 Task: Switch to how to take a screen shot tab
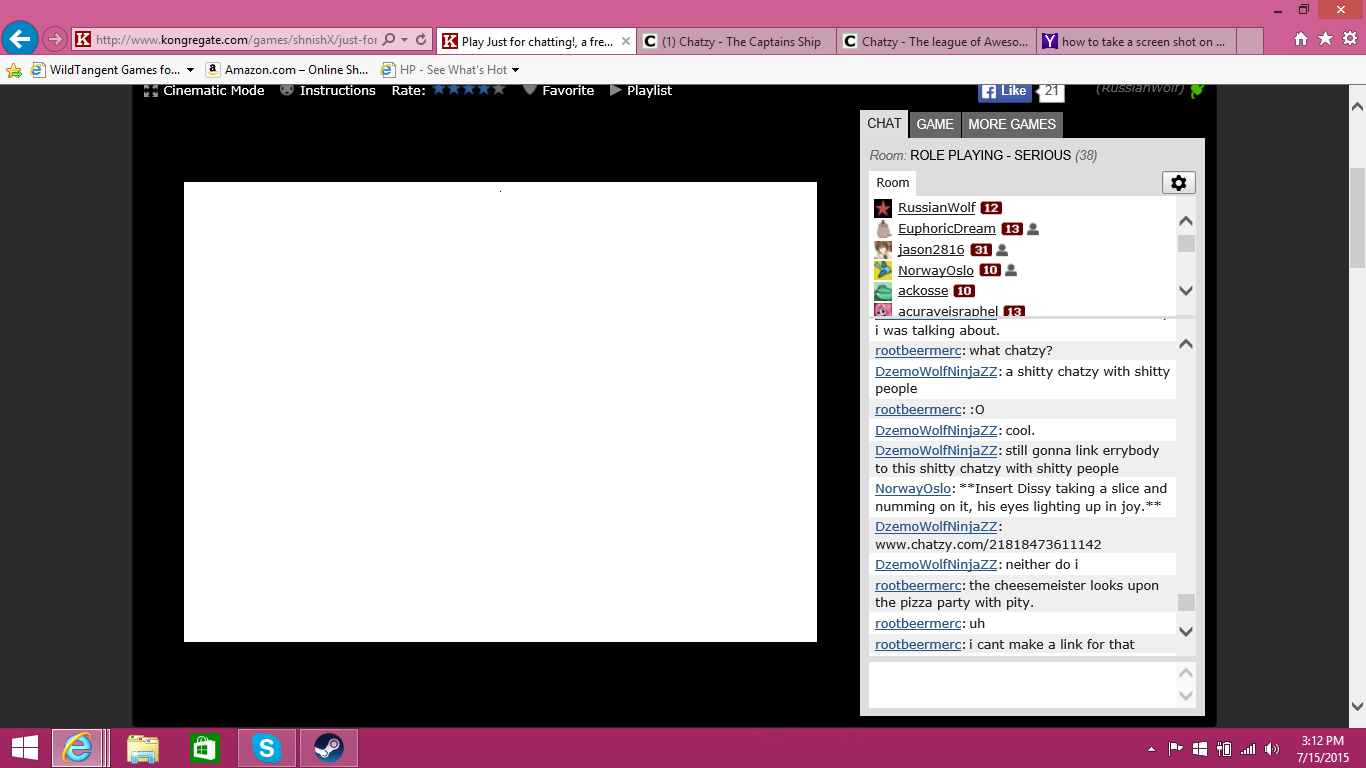click(x=1137, y=41)
